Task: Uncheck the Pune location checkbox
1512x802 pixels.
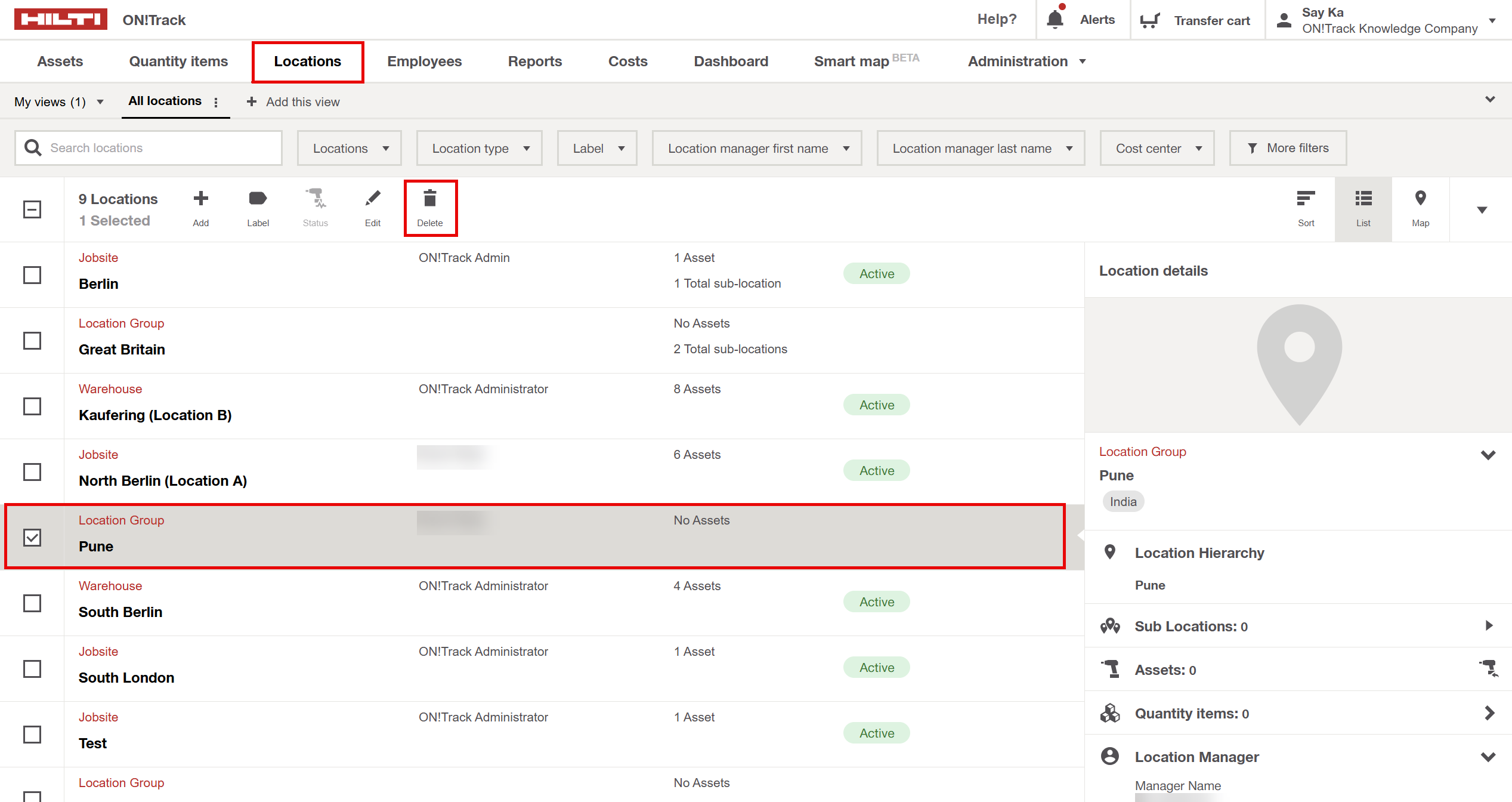Action: pyautogui.click(x=32, y=538)
